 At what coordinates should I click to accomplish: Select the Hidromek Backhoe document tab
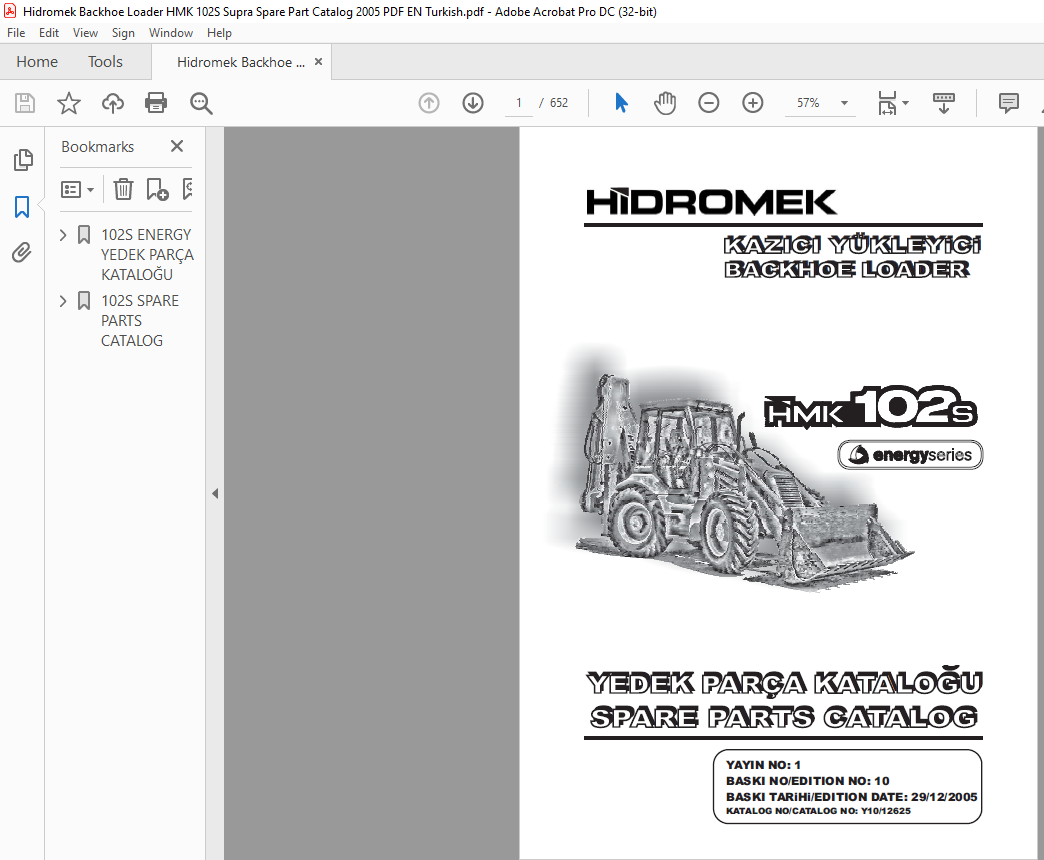[x=240, y=62]
